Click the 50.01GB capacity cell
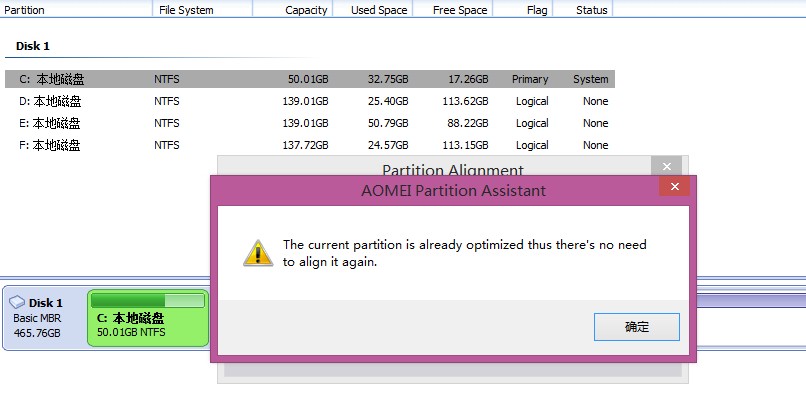The image size is (806, 418). 308,79
